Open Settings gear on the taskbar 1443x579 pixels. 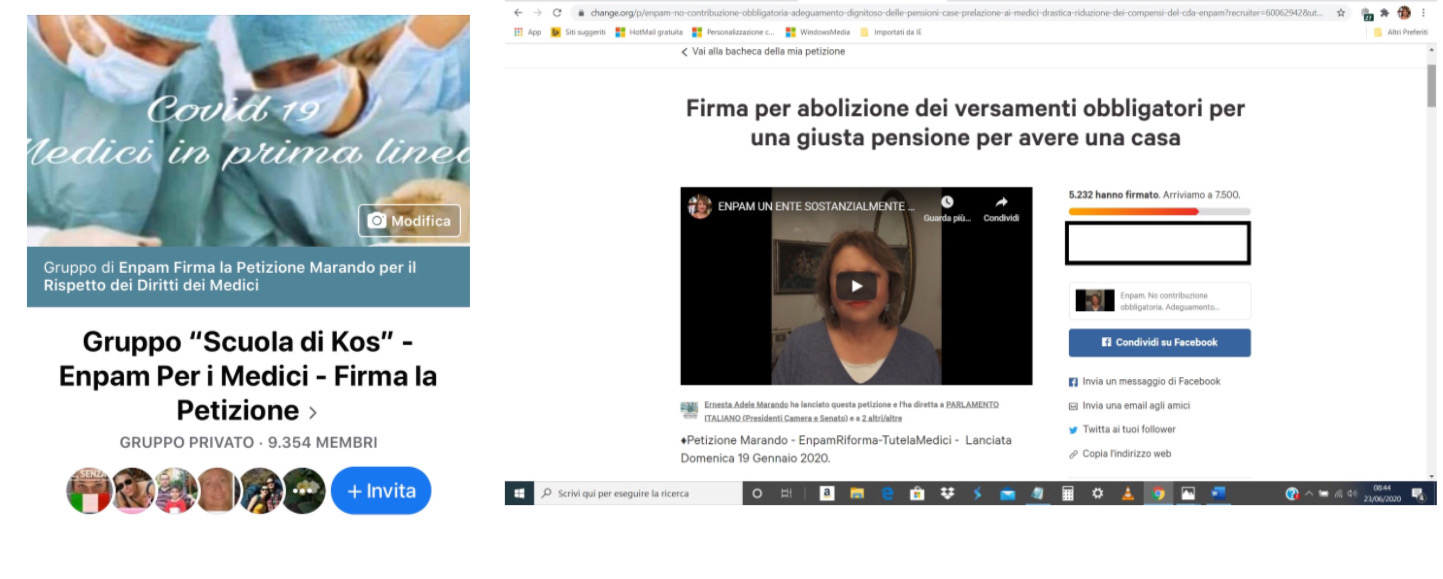pyautogui.click(x=1098, y=493)
